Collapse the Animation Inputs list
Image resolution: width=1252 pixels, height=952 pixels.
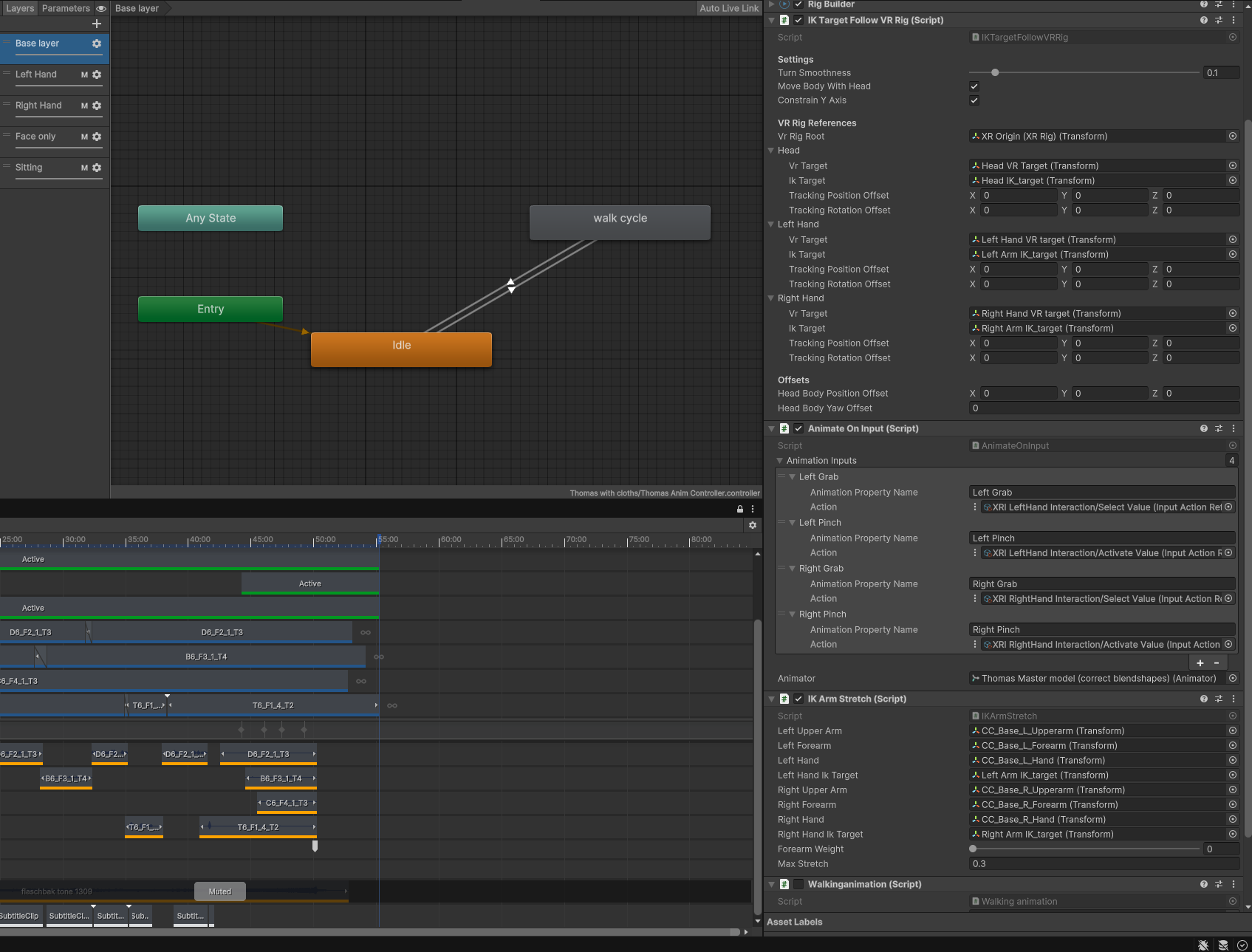coord(779,461)
